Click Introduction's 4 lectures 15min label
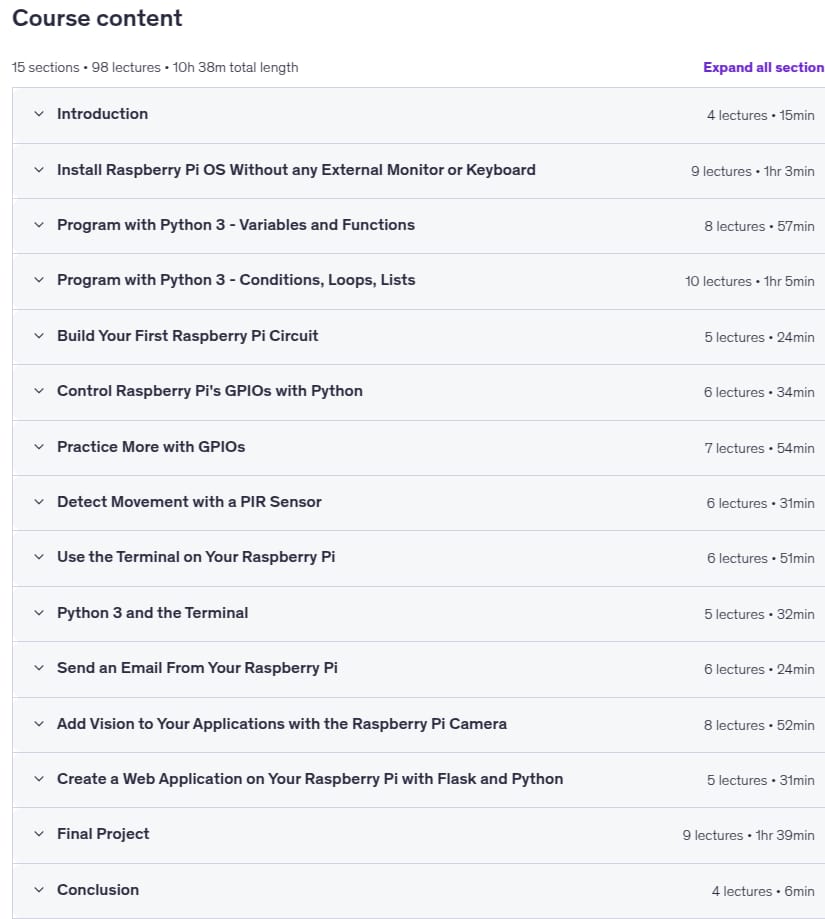Image resolution: width=825 pixels, height=919 pixels. point(761,115)
